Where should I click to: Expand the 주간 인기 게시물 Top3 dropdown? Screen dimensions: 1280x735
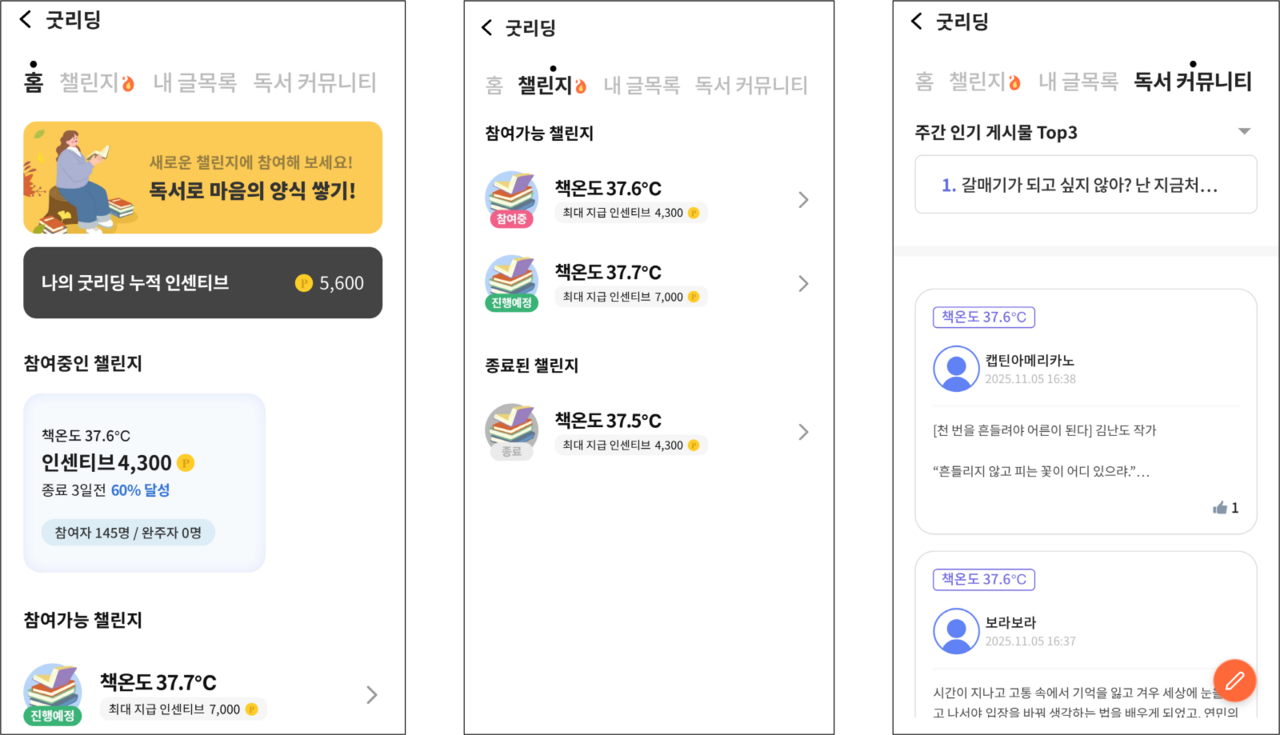pos(1244,130)
